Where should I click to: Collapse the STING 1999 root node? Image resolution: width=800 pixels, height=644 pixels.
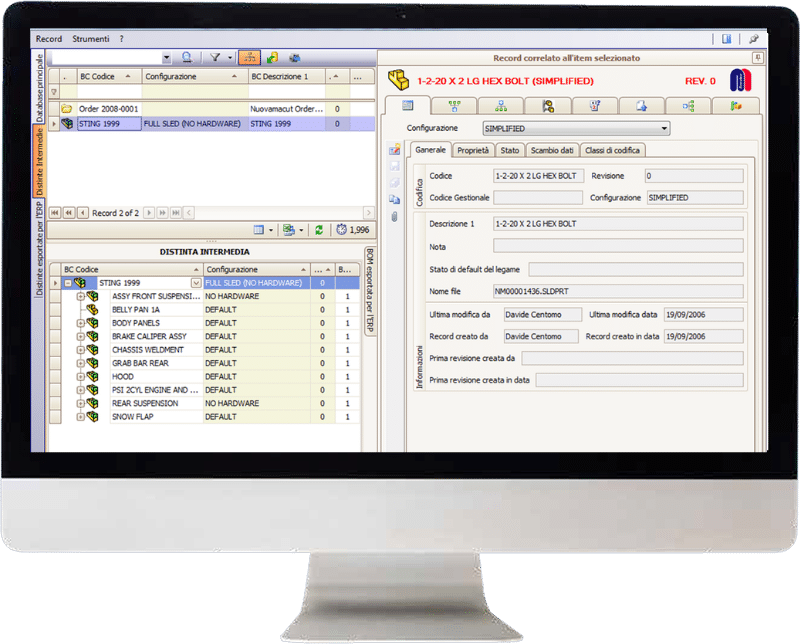pos(68,283)
